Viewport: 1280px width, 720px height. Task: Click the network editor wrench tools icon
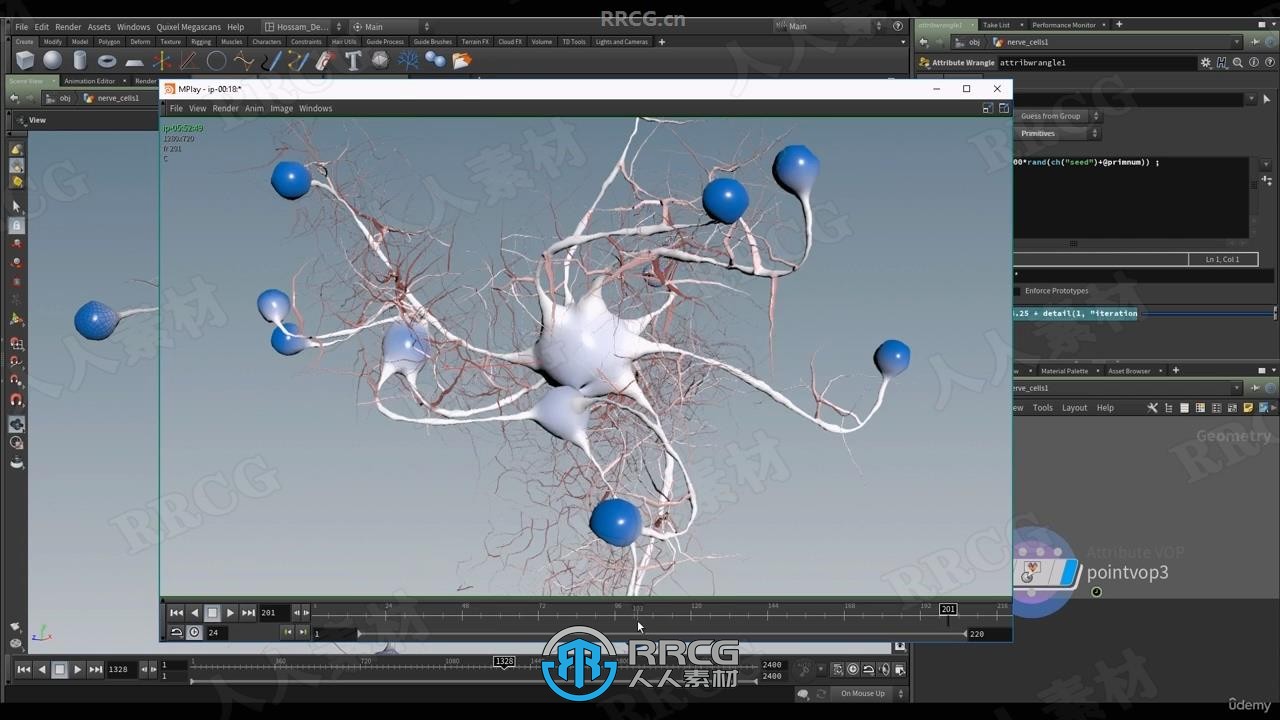tap(1153, 408)
